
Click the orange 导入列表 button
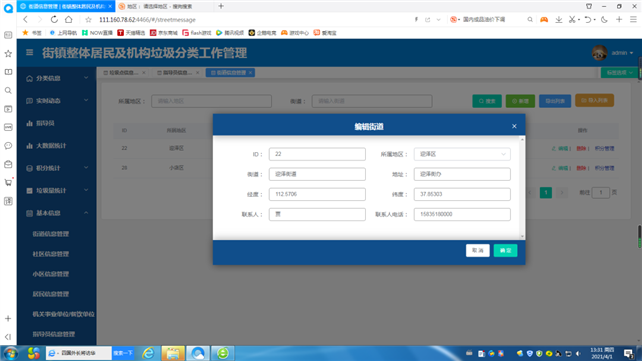point(595,101)
